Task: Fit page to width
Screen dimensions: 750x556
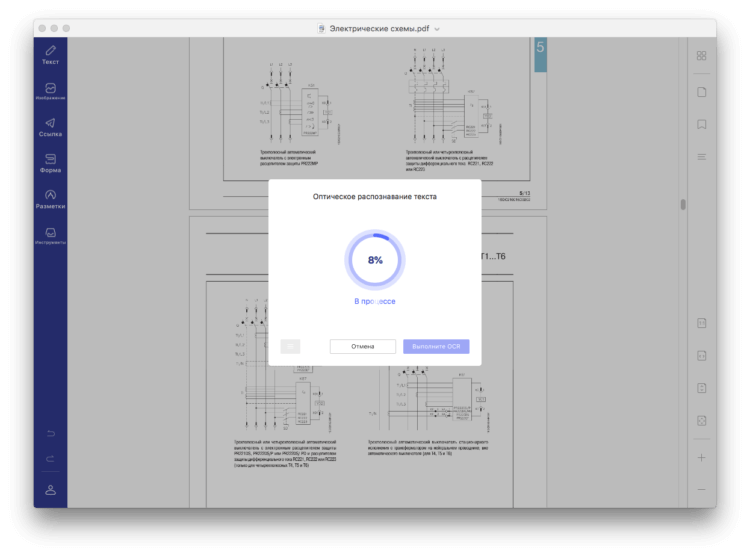Action: pyautogui.click(x=701, y=356)
